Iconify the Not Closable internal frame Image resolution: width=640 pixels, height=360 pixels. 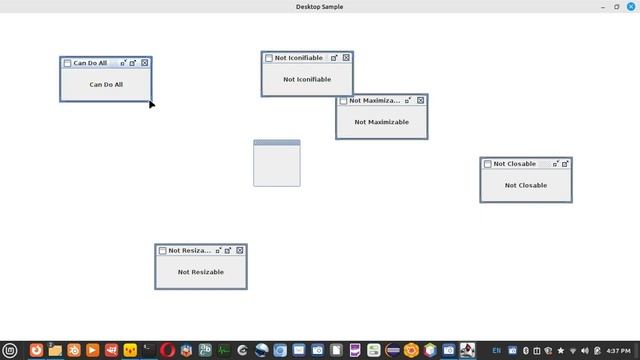[x=555, y=164]
